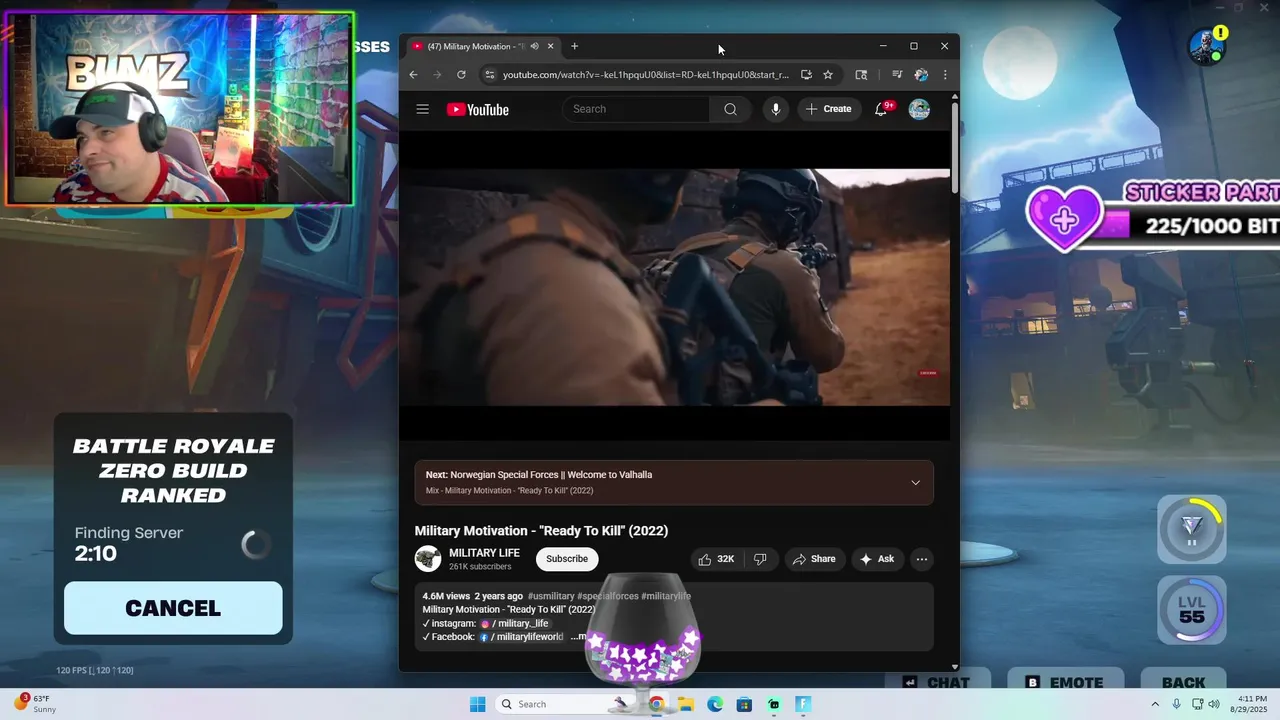
Task: Click the #militarylife hashtag
Action: tap(666, 596)
